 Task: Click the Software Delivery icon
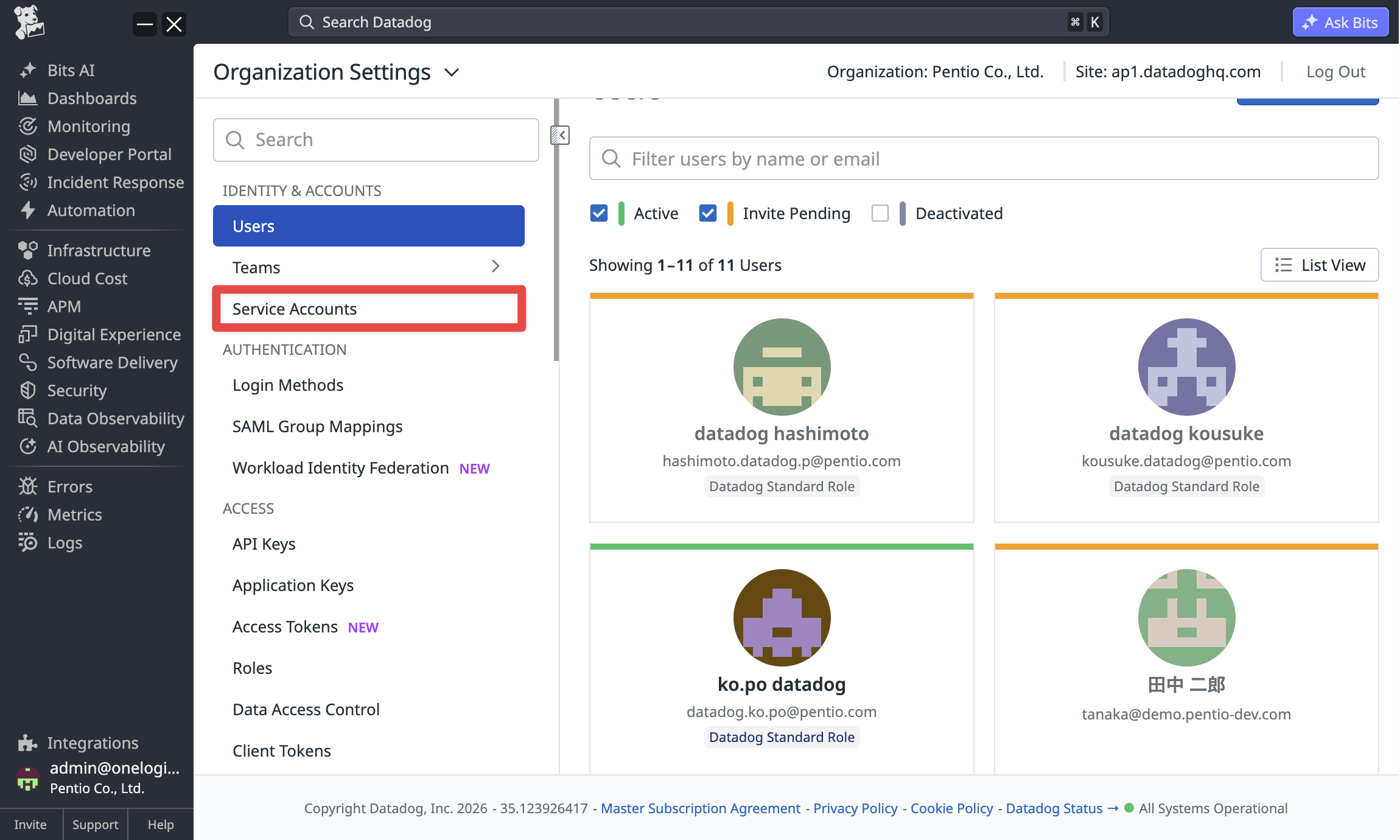(x=27, y=362)
